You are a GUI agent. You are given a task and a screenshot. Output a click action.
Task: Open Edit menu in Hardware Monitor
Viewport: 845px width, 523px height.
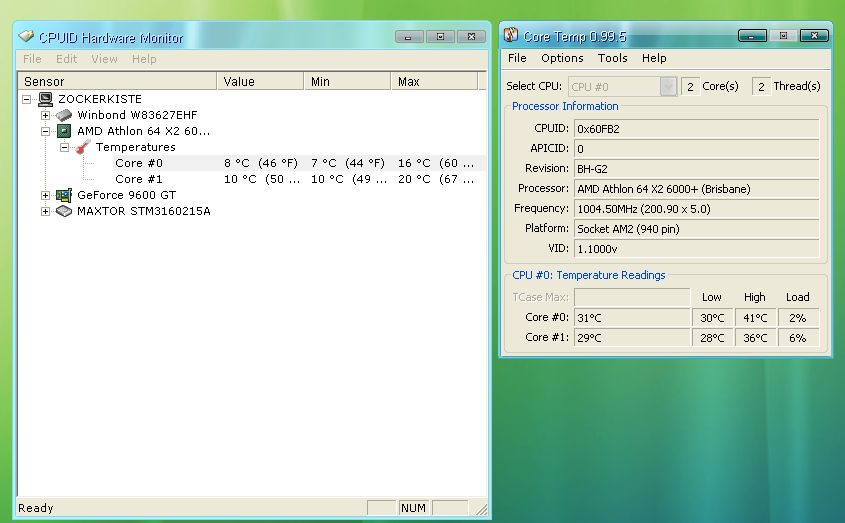(x=66, y=59)
